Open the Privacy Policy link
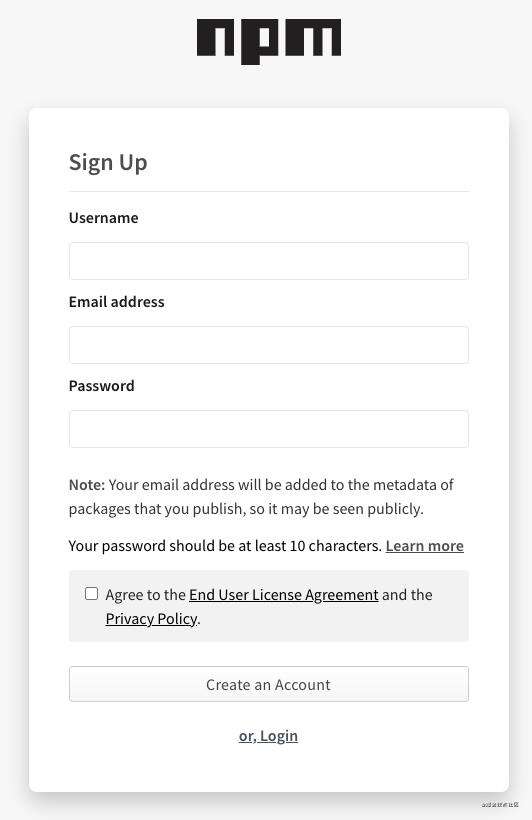This screenshot has width=532, height=820. tap(152, 619)
